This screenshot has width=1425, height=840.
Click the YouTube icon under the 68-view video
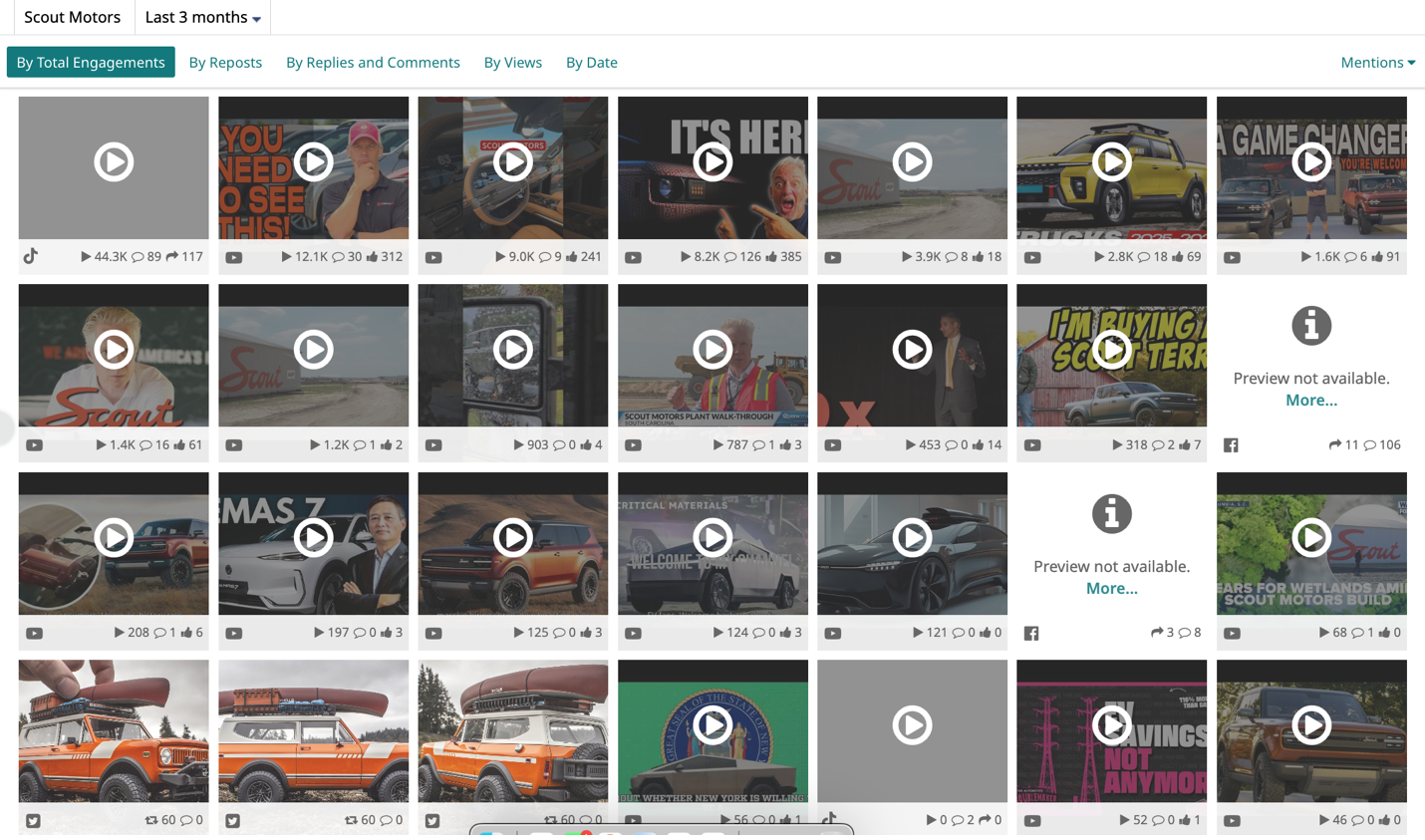click(x=1233, y=634)
